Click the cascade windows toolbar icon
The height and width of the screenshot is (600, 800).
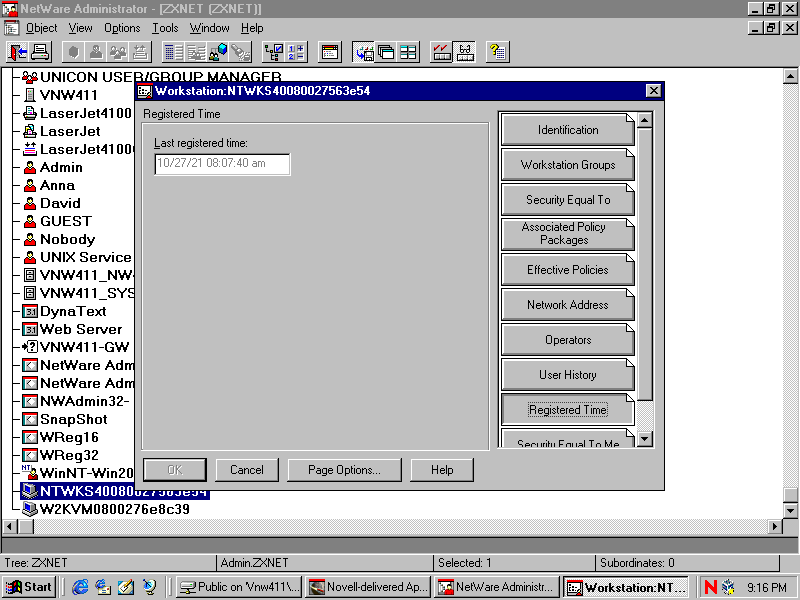coord(386,52)
